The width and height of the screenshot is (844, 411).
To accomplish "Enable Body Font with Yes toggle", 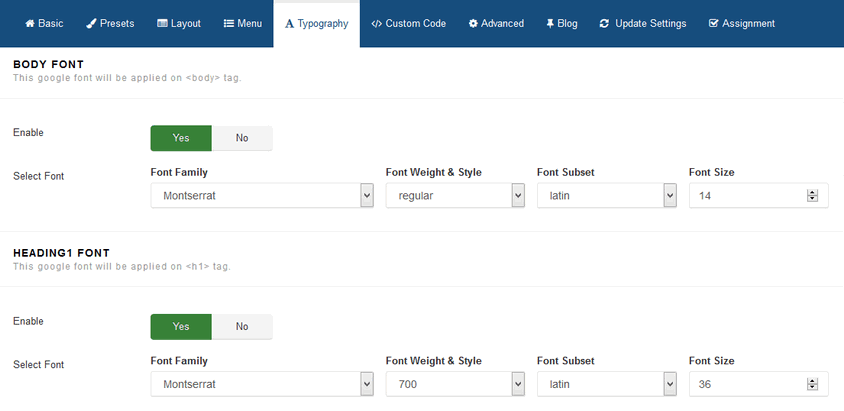I will (181, 138).
